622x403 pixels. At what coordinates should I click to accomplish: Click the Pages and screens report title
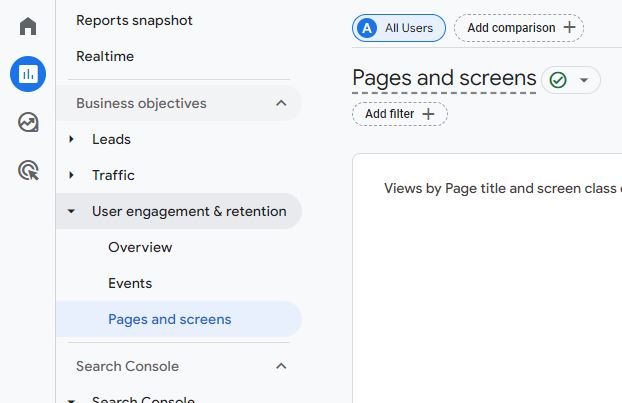444,78
